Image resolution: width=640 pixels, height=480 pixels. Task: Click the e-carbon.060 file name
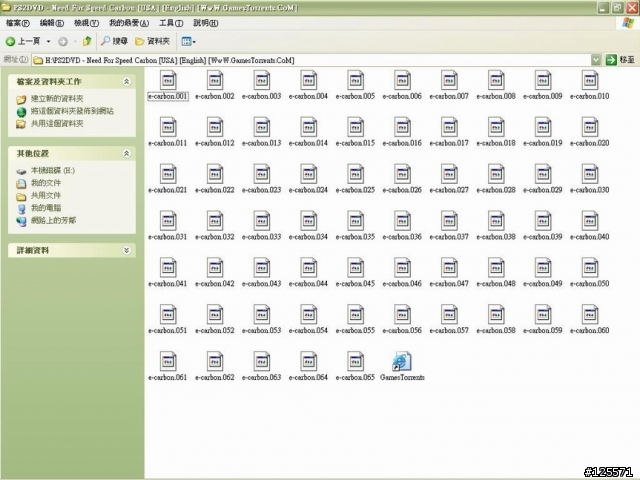[x=590, y=331]
